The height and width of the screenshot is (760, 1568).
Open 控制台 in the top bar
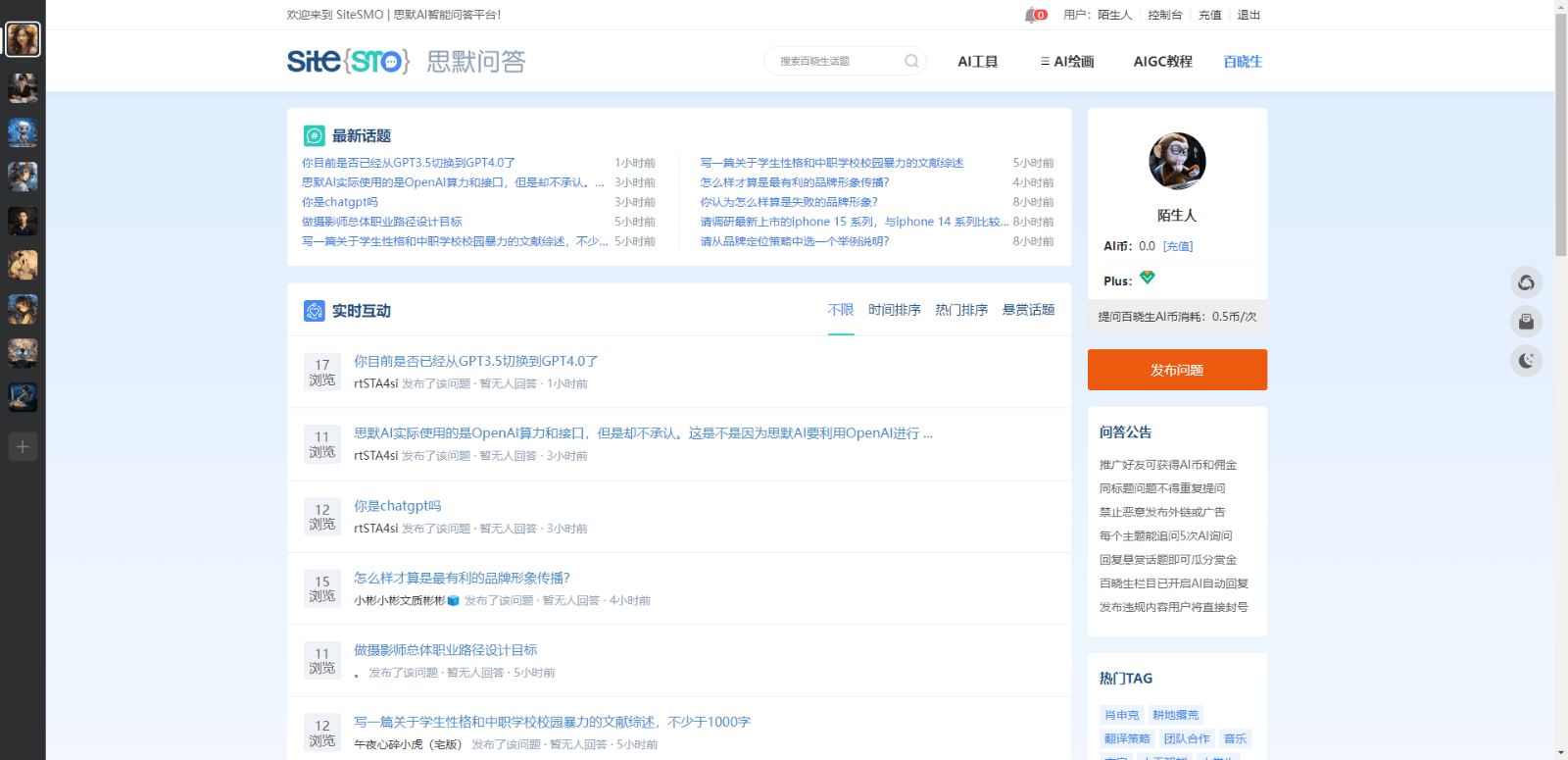click(1165, 15)
